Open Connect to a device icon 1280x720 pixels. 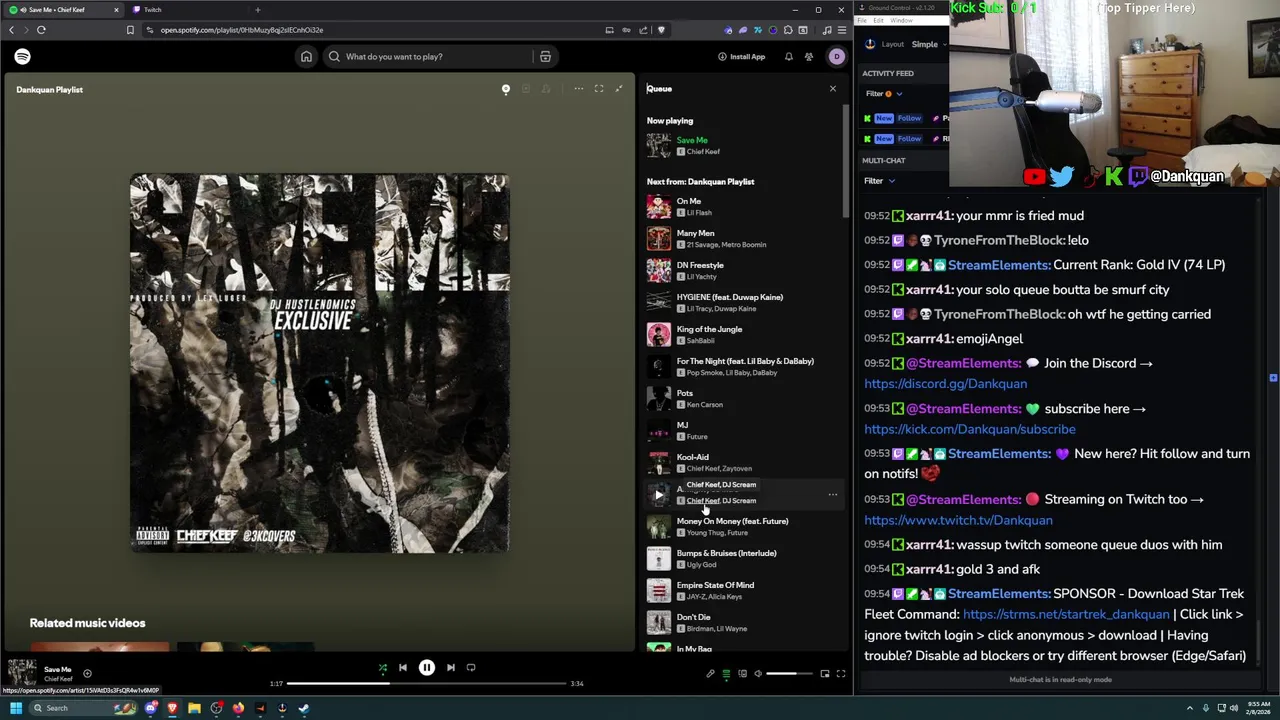click(742, 674)
